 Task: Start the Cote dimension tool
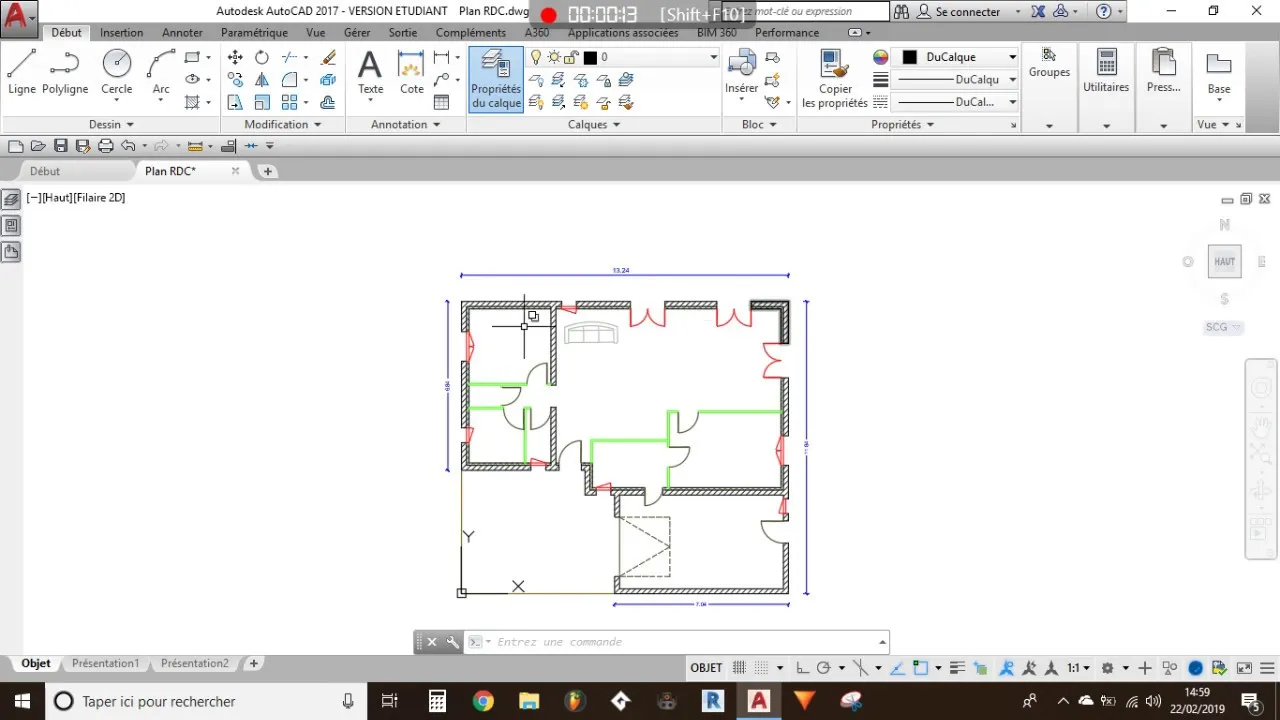click(x=412, y=72)
